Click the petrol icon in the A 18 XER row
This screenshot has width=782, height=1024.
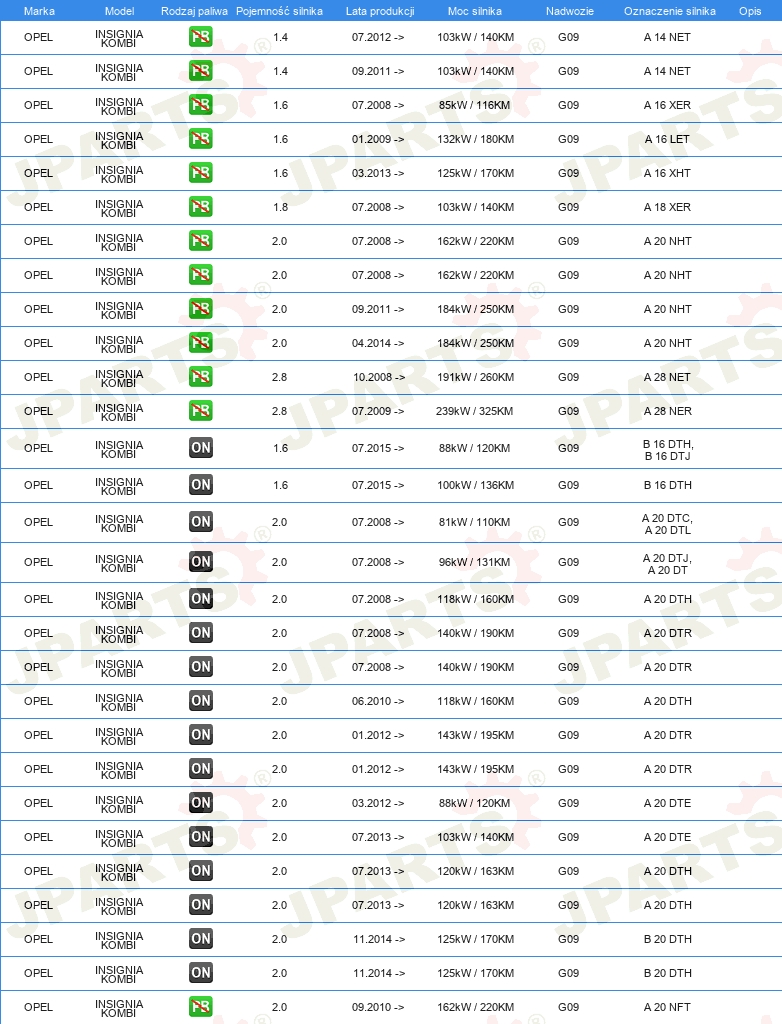[x=201, y=207]
